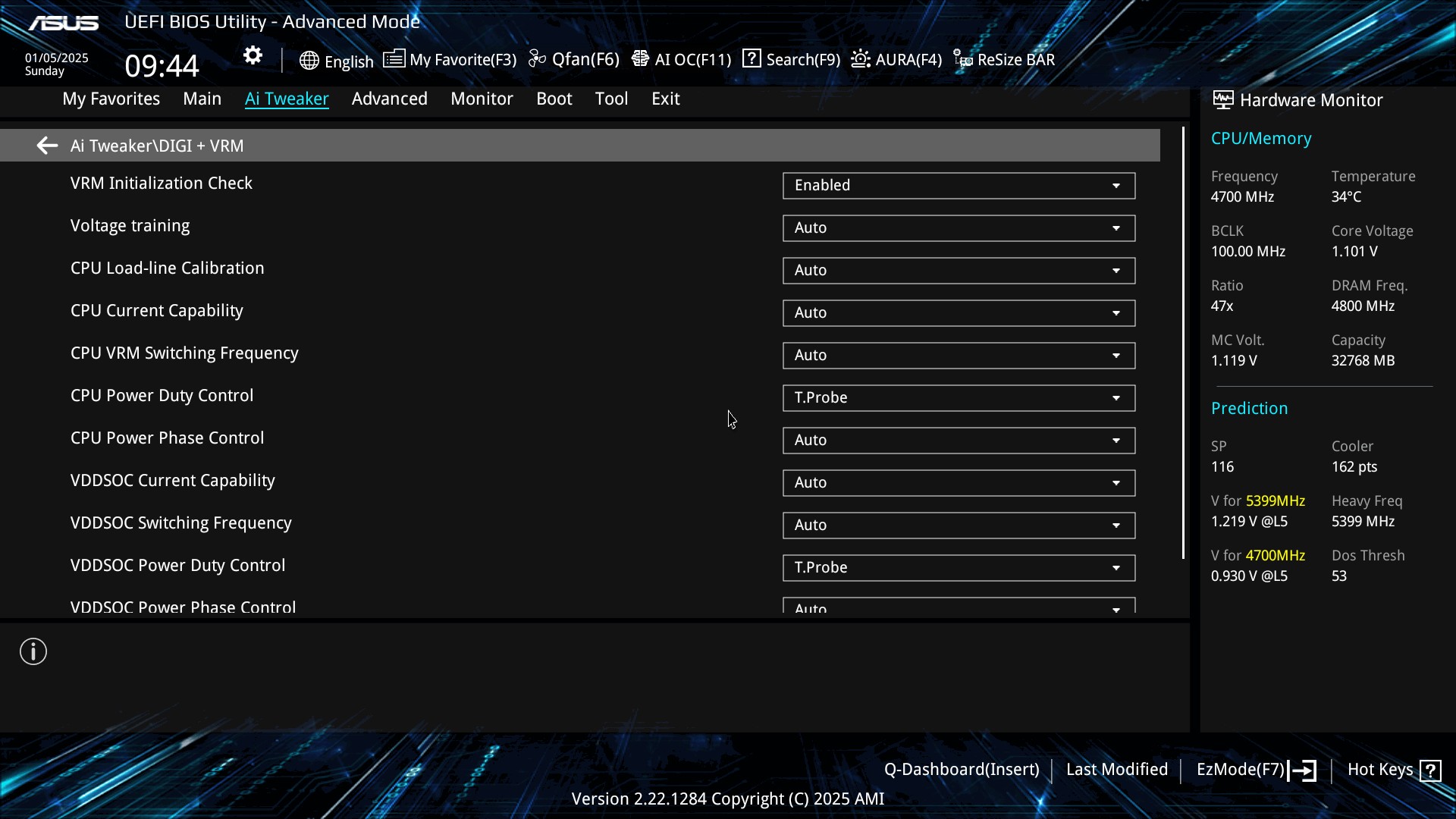Open VRM Initialization Check dropdown
The height and width of the screenshot is (819, 1456).
point(959,186)
